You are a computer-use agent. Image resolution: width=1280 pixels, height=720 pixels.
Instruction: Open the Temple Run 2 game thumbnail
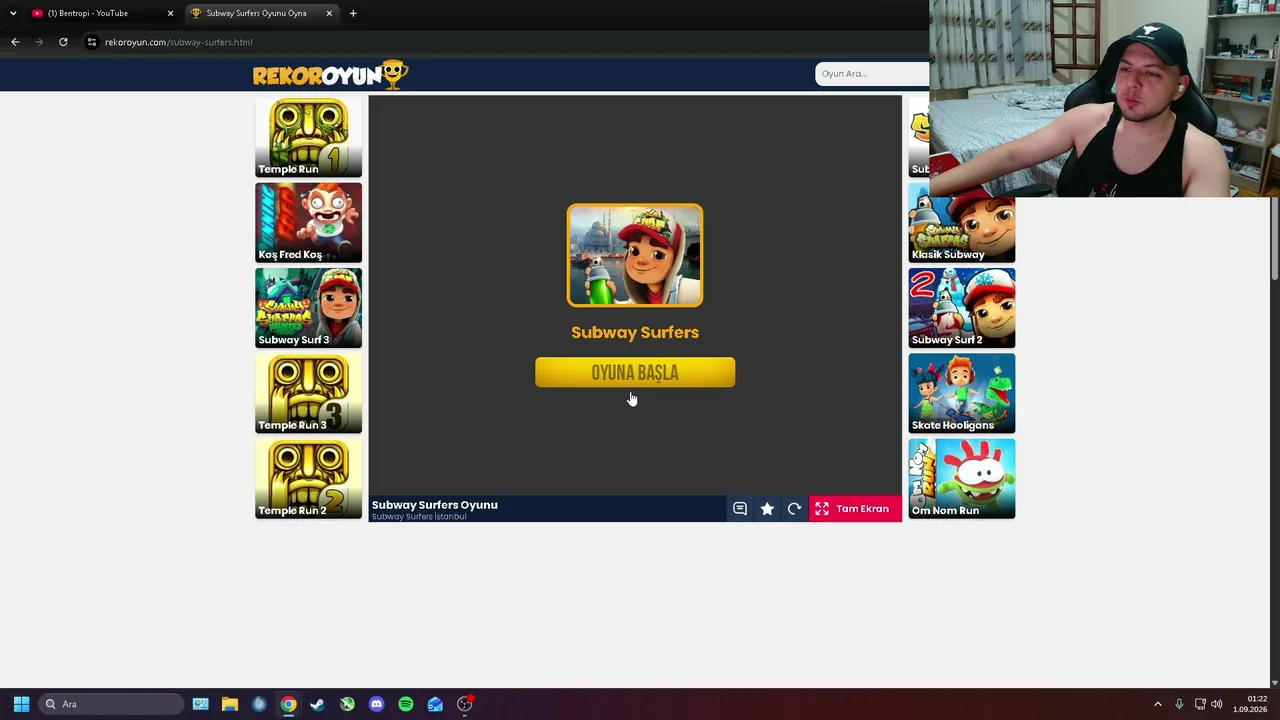click(308, 479)
